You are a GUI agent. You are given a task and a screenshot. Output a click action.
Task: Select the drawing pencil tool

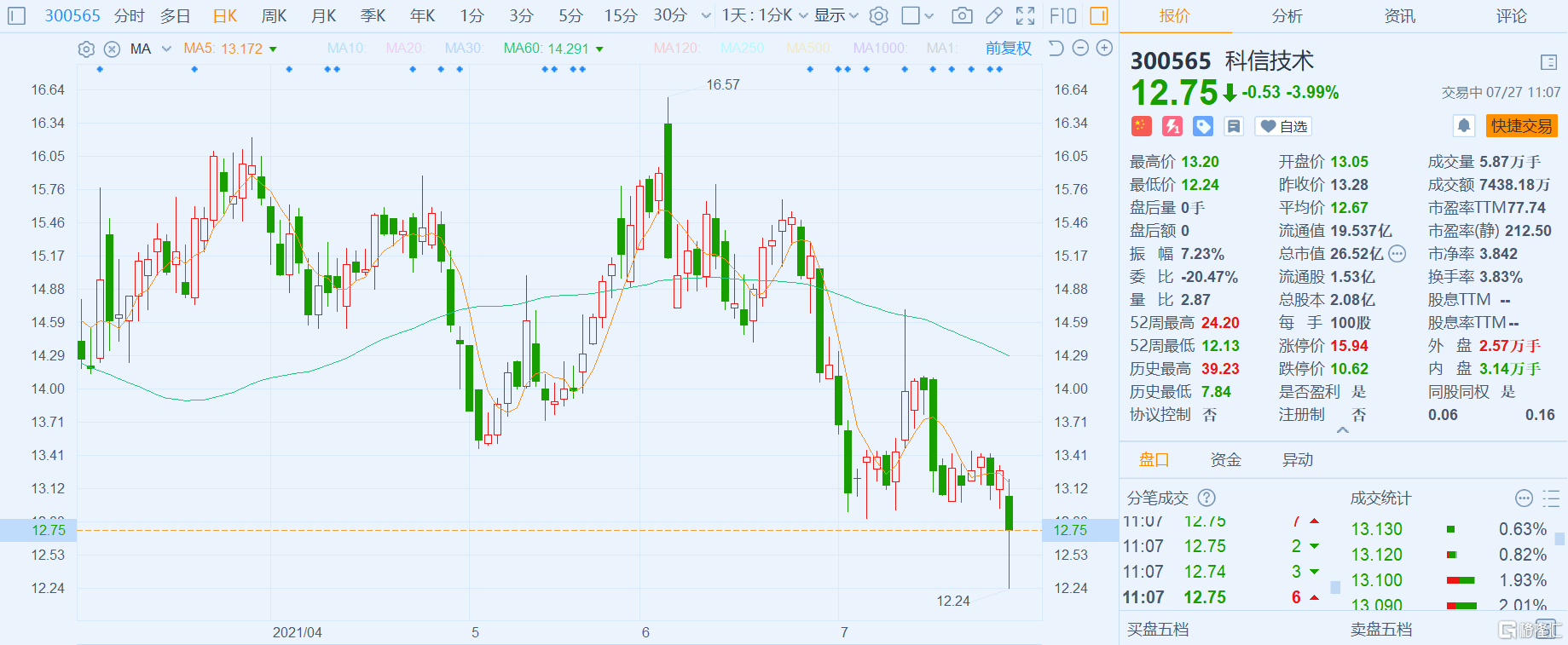994,15
